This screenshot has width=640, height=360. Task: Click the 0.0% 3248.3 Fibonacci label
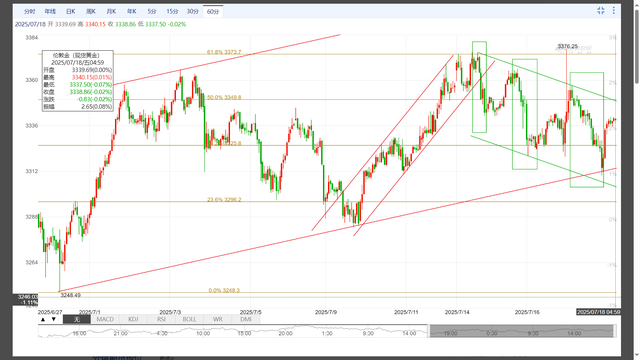click(224, 290)
